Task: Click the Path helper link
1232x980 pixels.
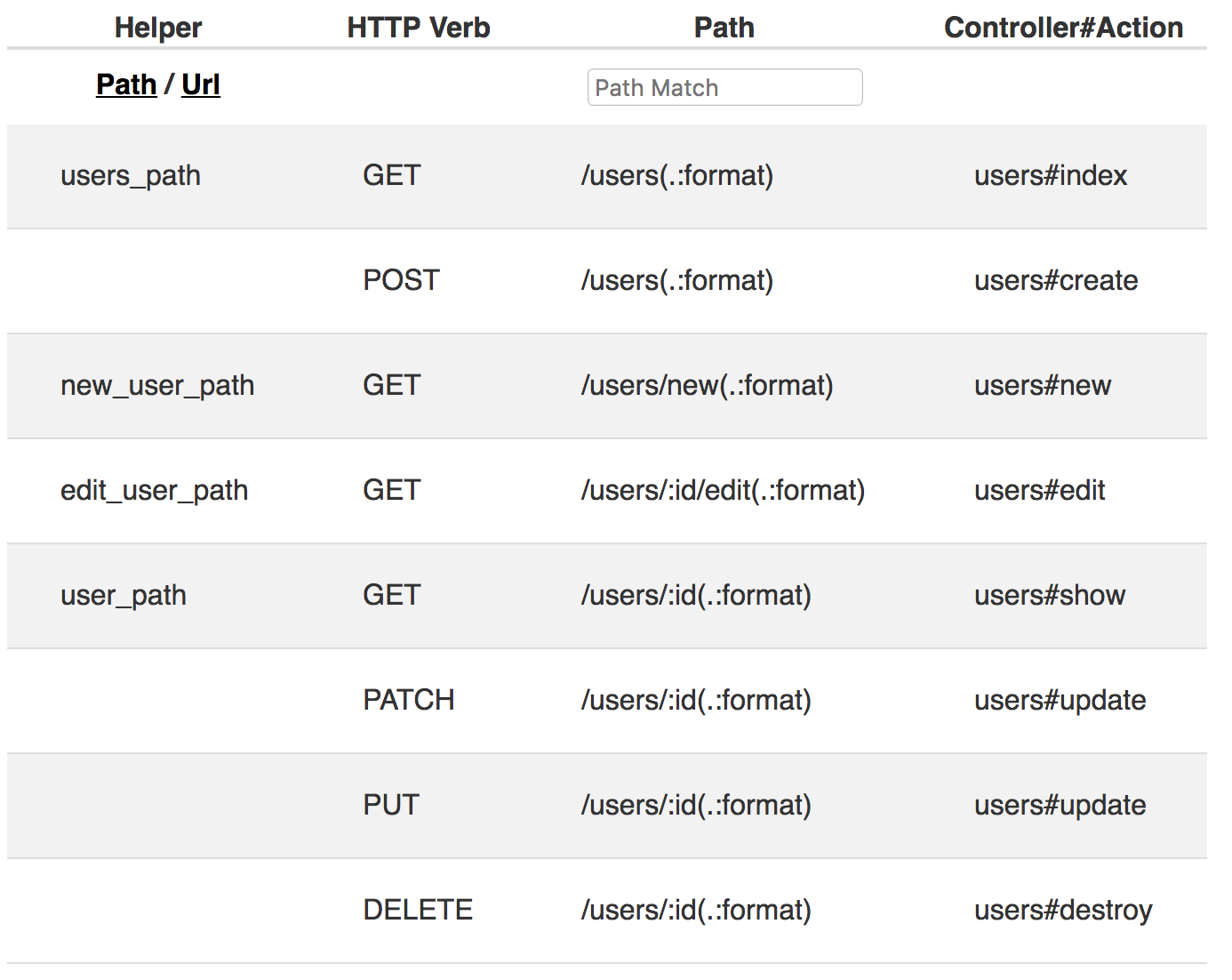Action: 126,84
